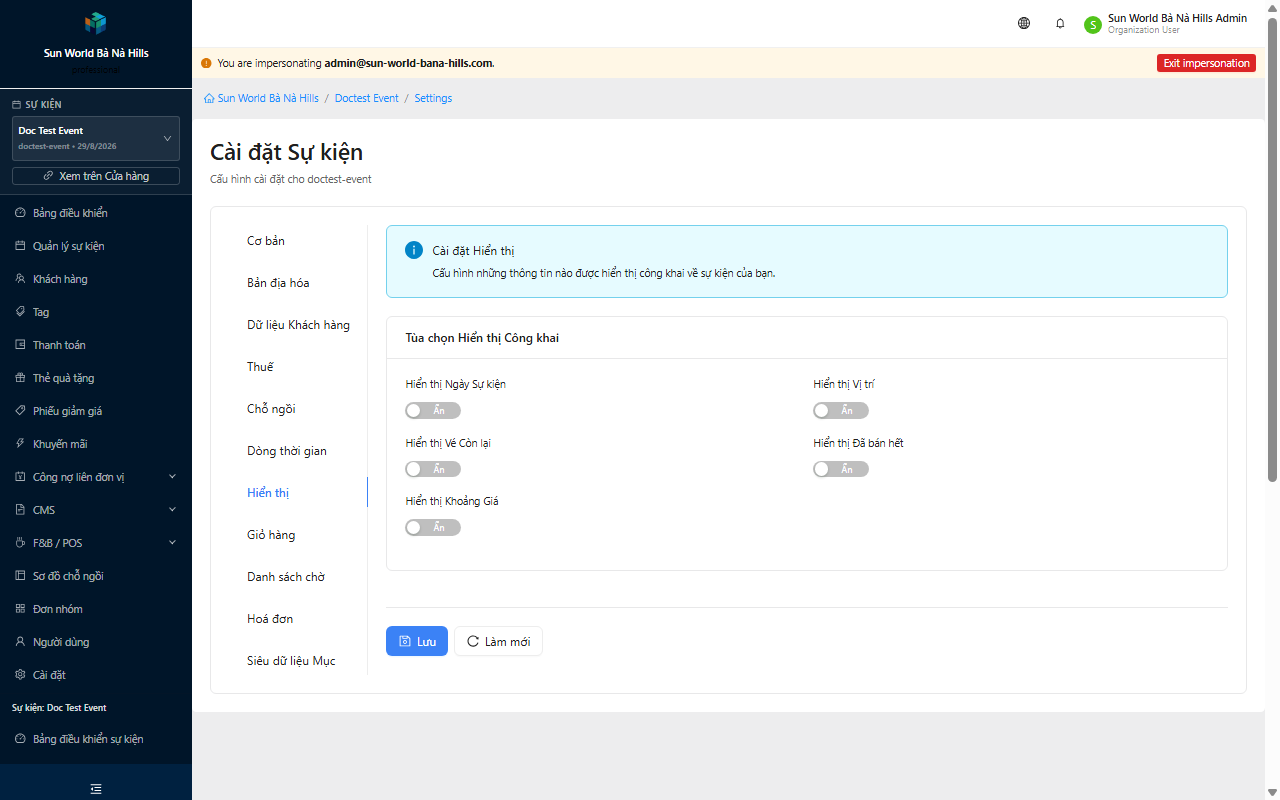Viewport: 1280px width, 800px height.
Task: Click the Khuyến mãi lightning icon
Action: [x=21, y=444]
